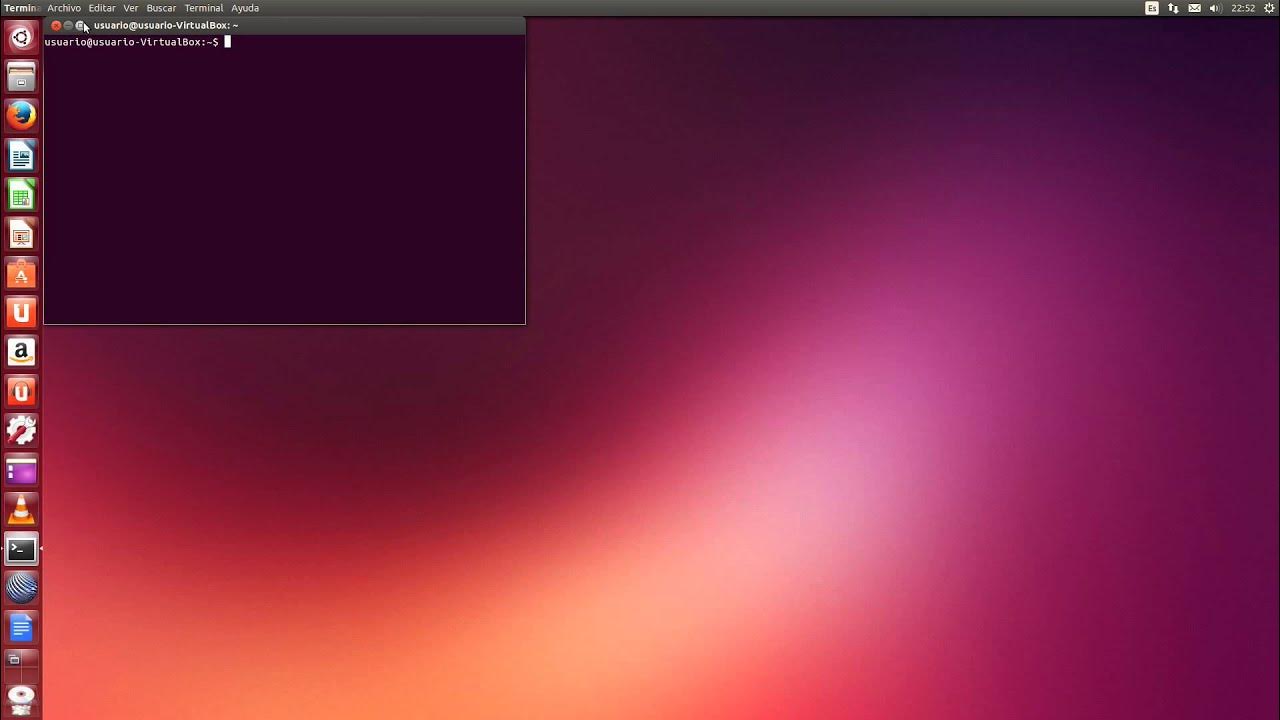This screenshot has width=1280, height=720.
Task: Click the terminal prompt line
Action: coord(138,42)
